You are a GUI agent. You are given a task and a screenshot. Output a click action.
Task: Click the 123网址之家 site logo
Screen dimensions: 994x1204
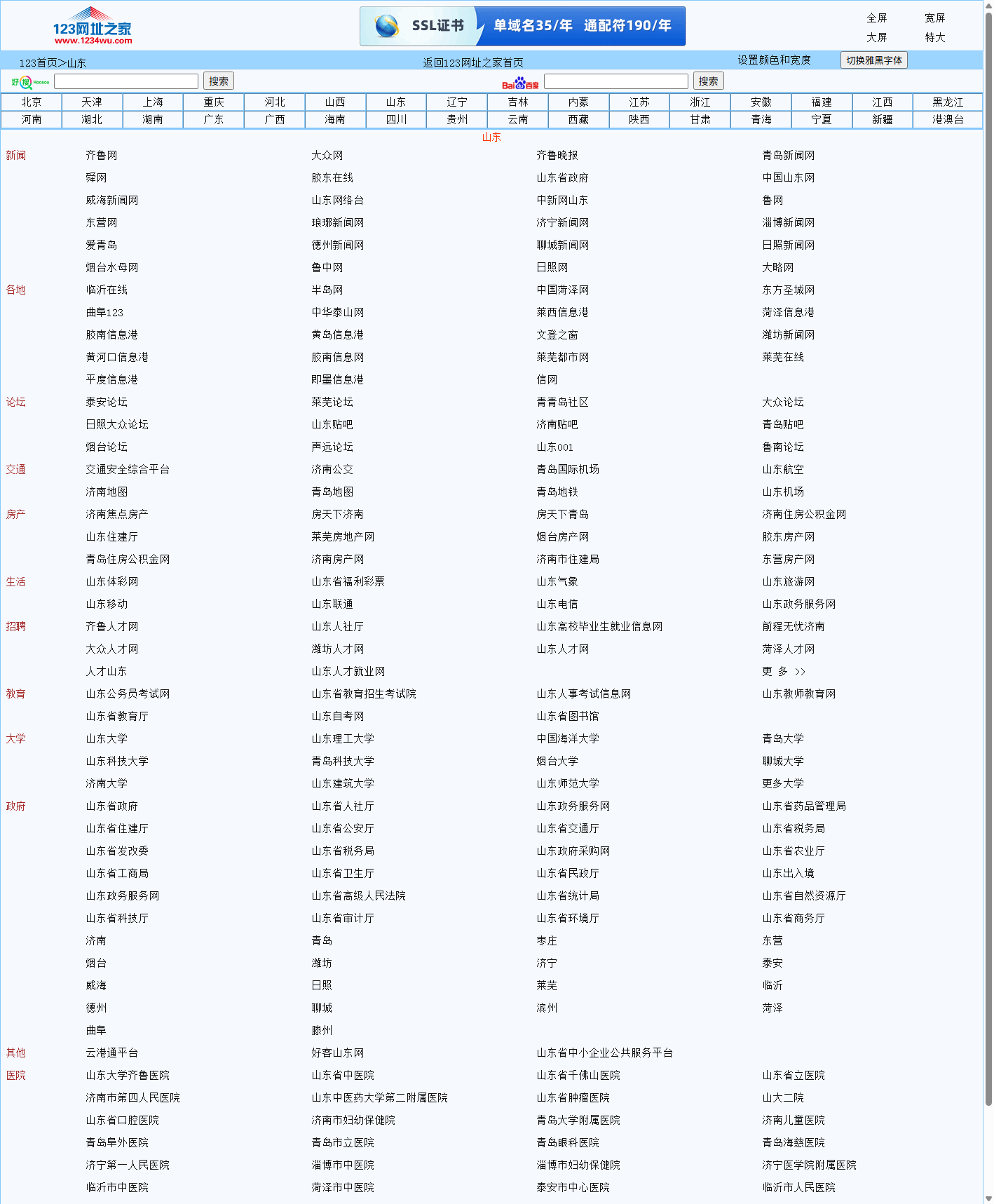92,27
